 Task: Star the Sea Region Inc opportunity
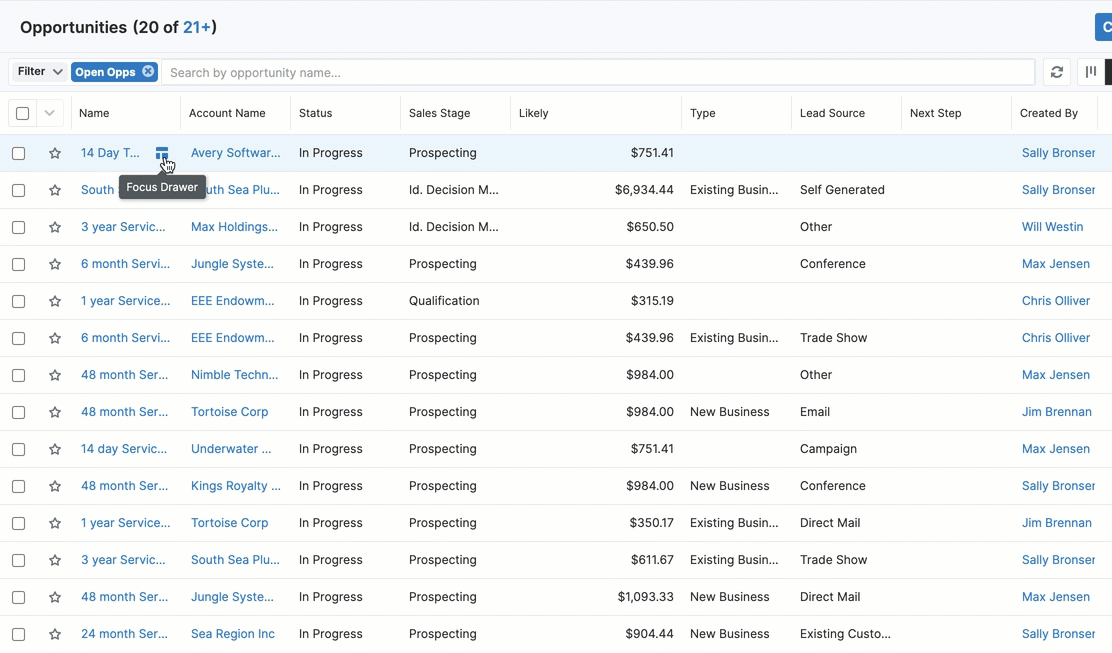[x=55, y=634]
